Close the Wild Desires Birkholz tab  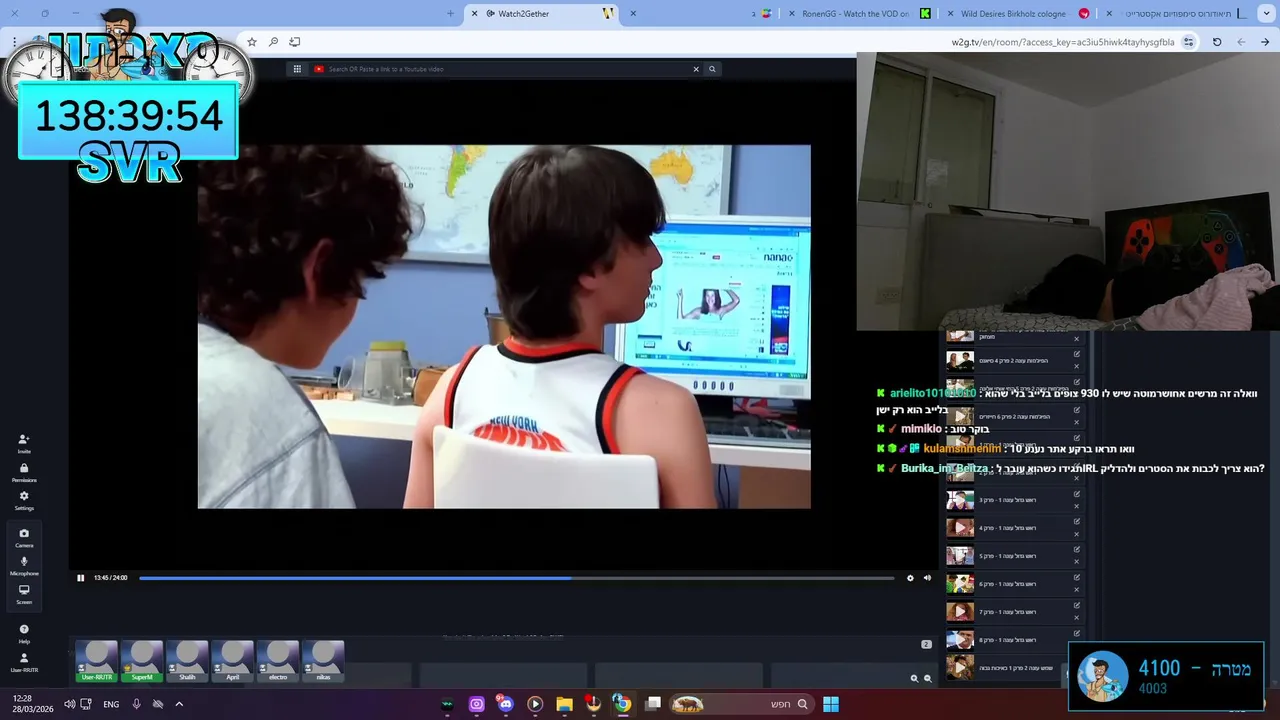[949, 13]
